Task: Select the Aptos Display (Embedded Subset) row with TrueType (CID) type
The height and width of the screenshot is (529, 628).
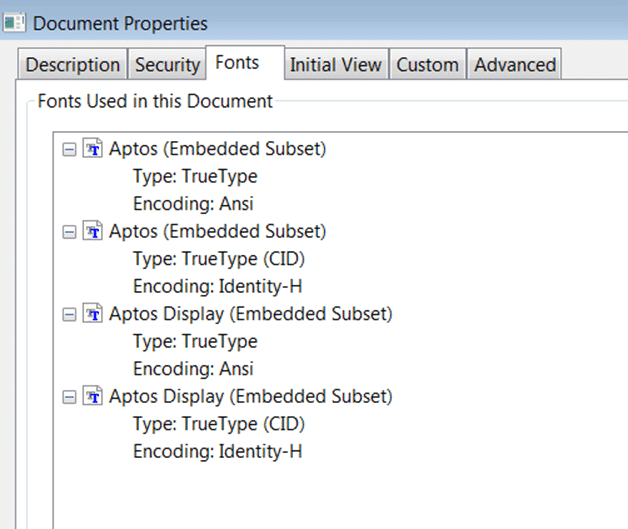Action: coord(251,396)
